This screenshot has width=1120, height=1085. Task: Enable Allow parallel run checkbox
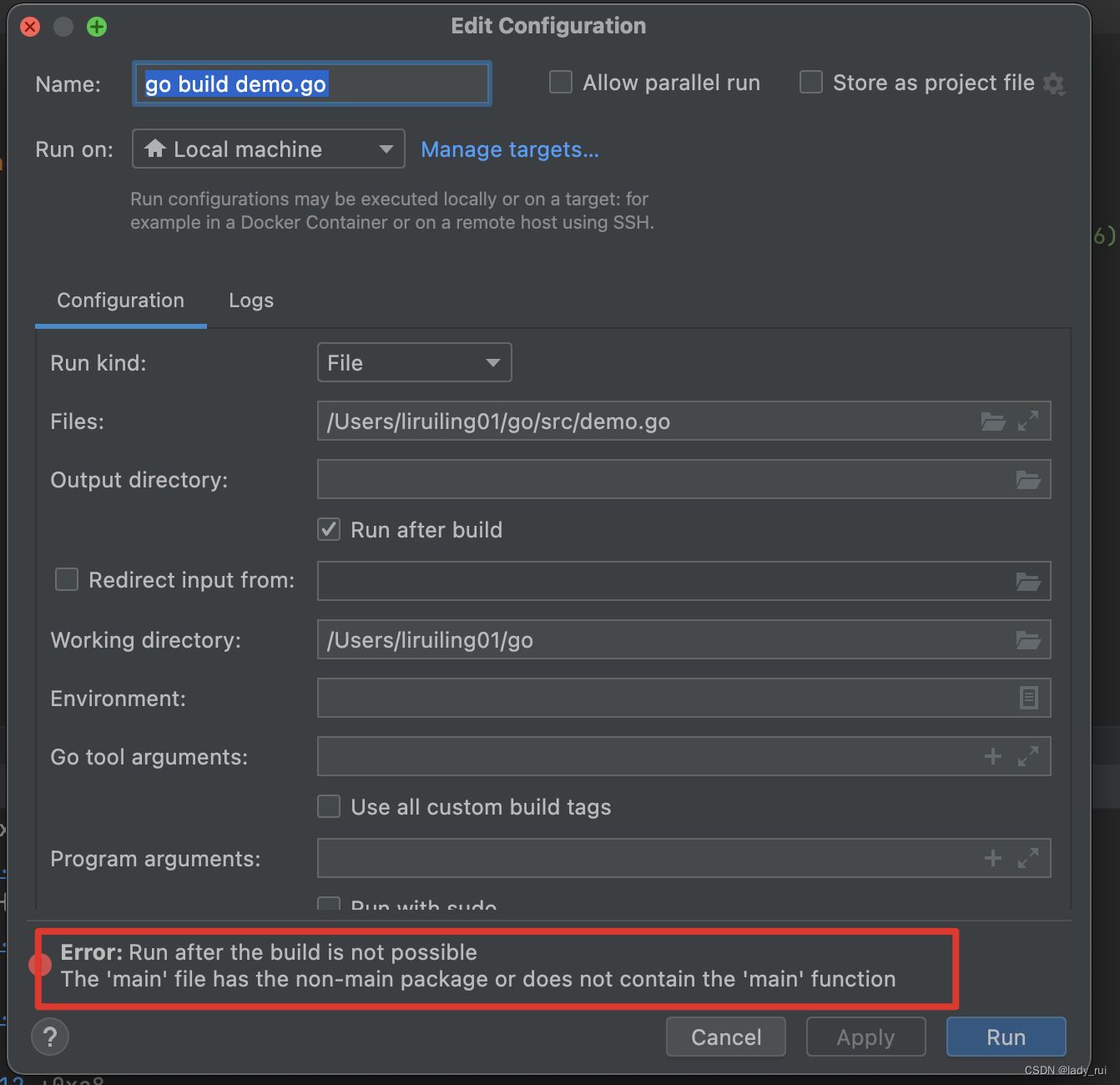pos(561,83)
